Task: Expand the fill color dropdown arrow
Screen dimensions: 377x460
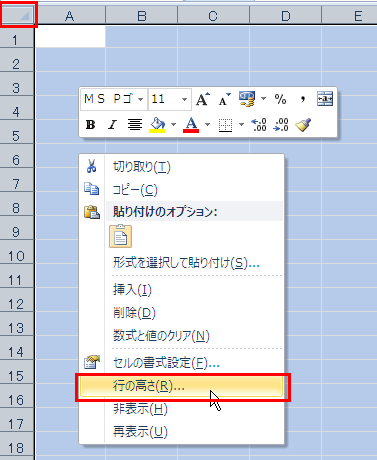Action: [x=173, y=125]
